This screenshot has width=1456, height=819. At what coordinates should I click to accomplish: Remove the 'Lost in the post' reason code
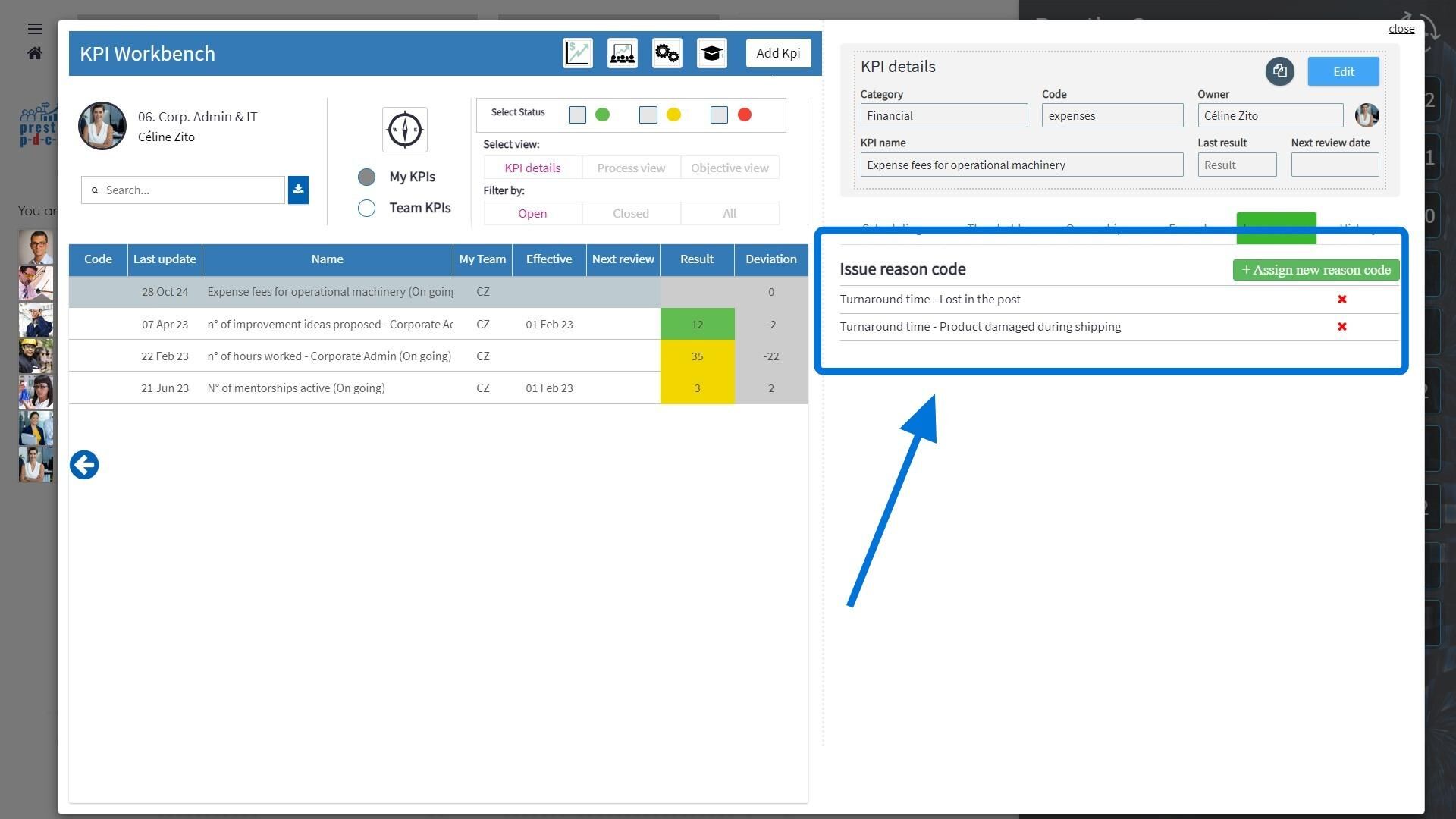pyautogui.click(x=1341, y=300)
